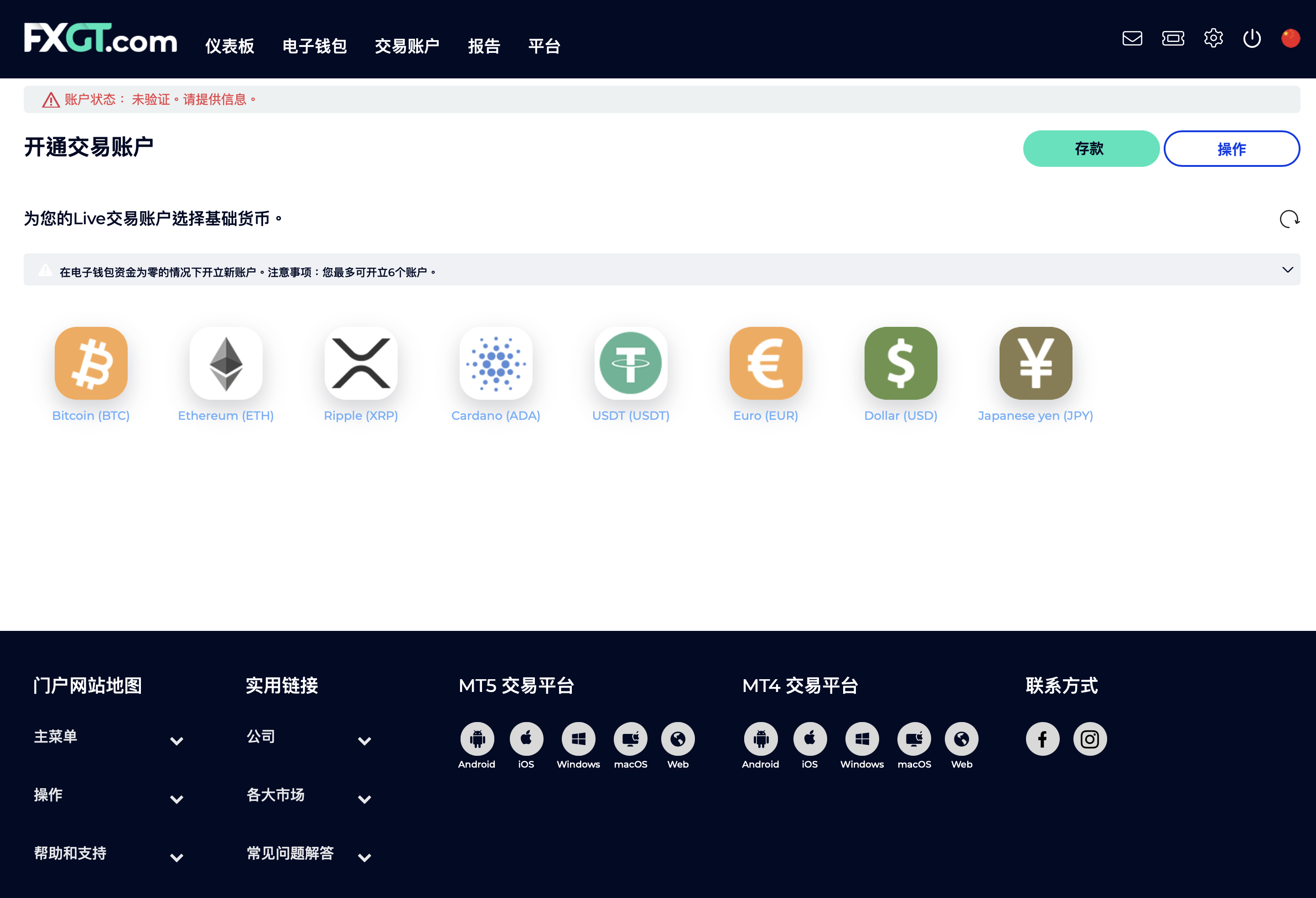Open the mail envelope icon in header
The image size is (1316, 898).
1132,38
